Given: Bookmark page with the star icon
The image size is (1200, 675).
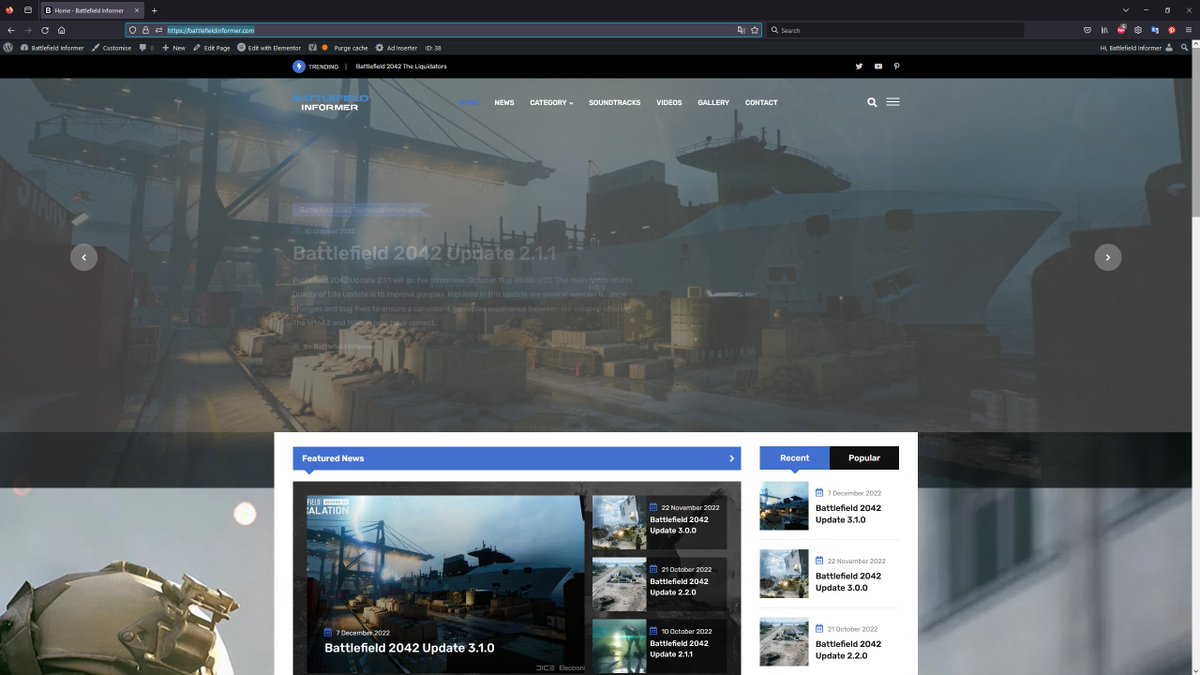Looking at the screenshot, I should tap(755, 30).
